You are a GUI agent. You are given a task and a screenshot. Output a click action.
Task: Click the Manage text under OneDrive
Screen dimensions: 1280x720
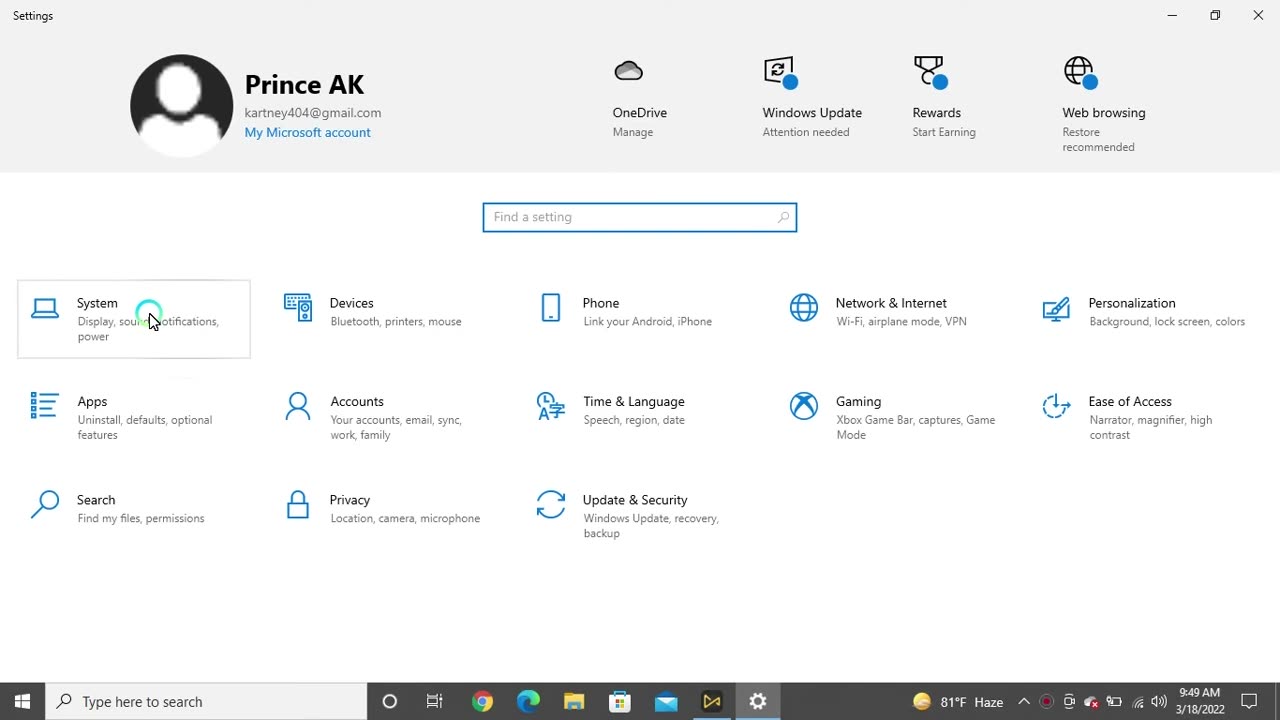tap(633, 132)
